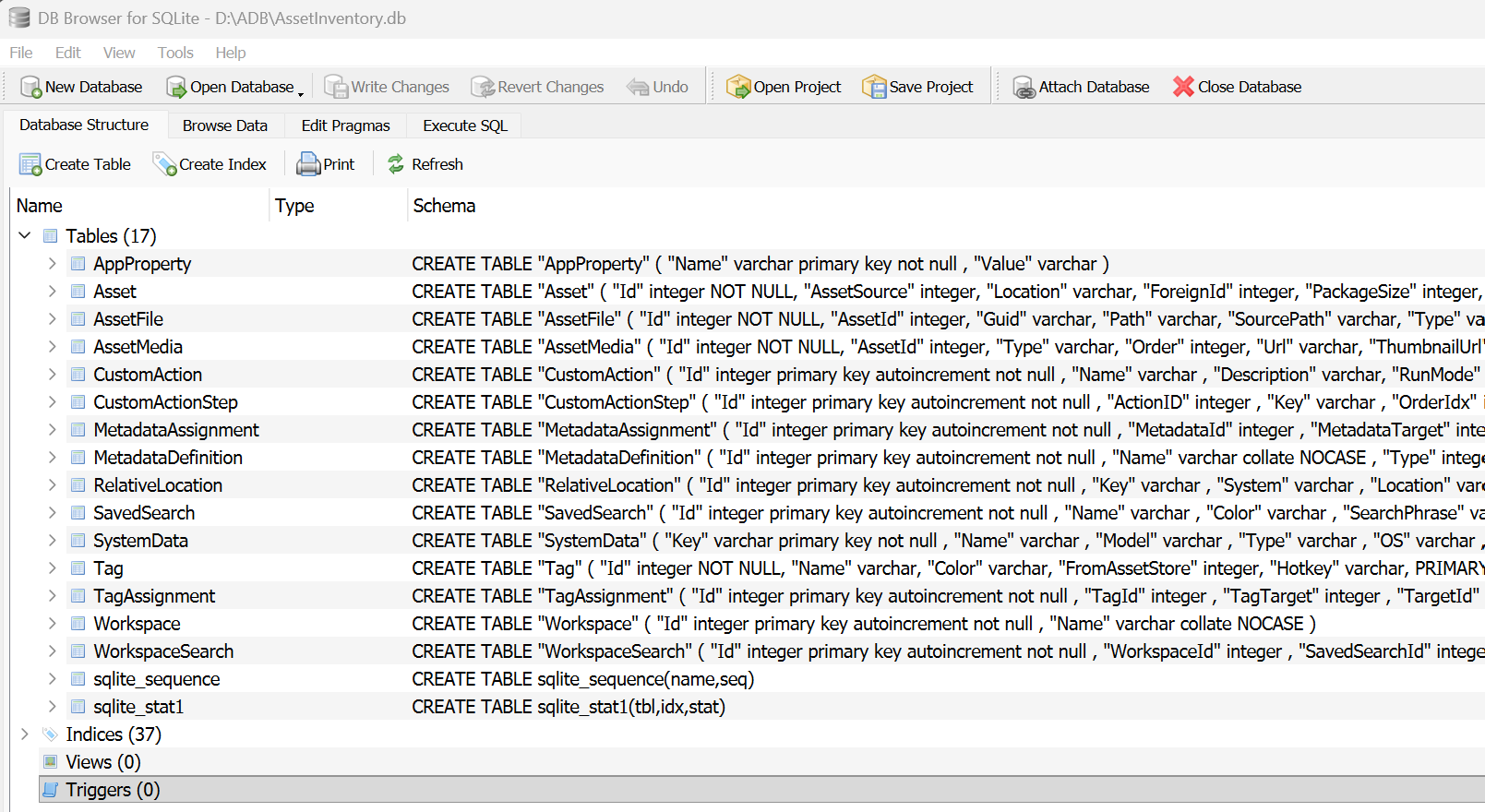Expand the SavedSearch table row
Image resolution: width=1485 pixels, height=812 pixels.
pos(53,513)
